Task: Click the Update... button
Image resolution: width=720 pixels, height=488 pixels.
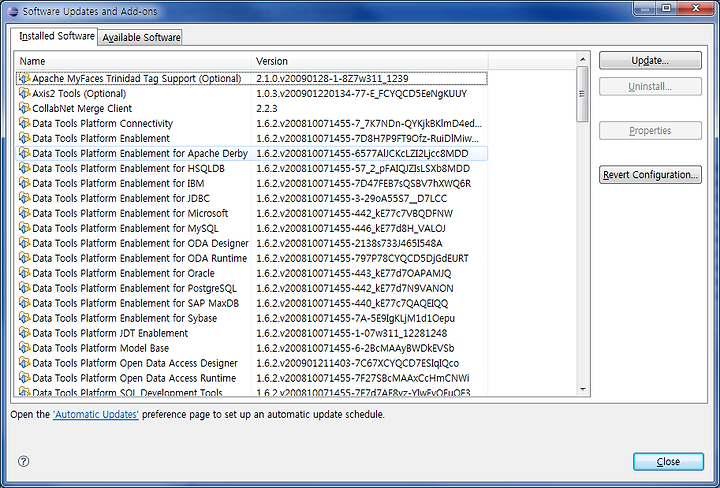Action: pyautogui.click(x=650, y=61)
